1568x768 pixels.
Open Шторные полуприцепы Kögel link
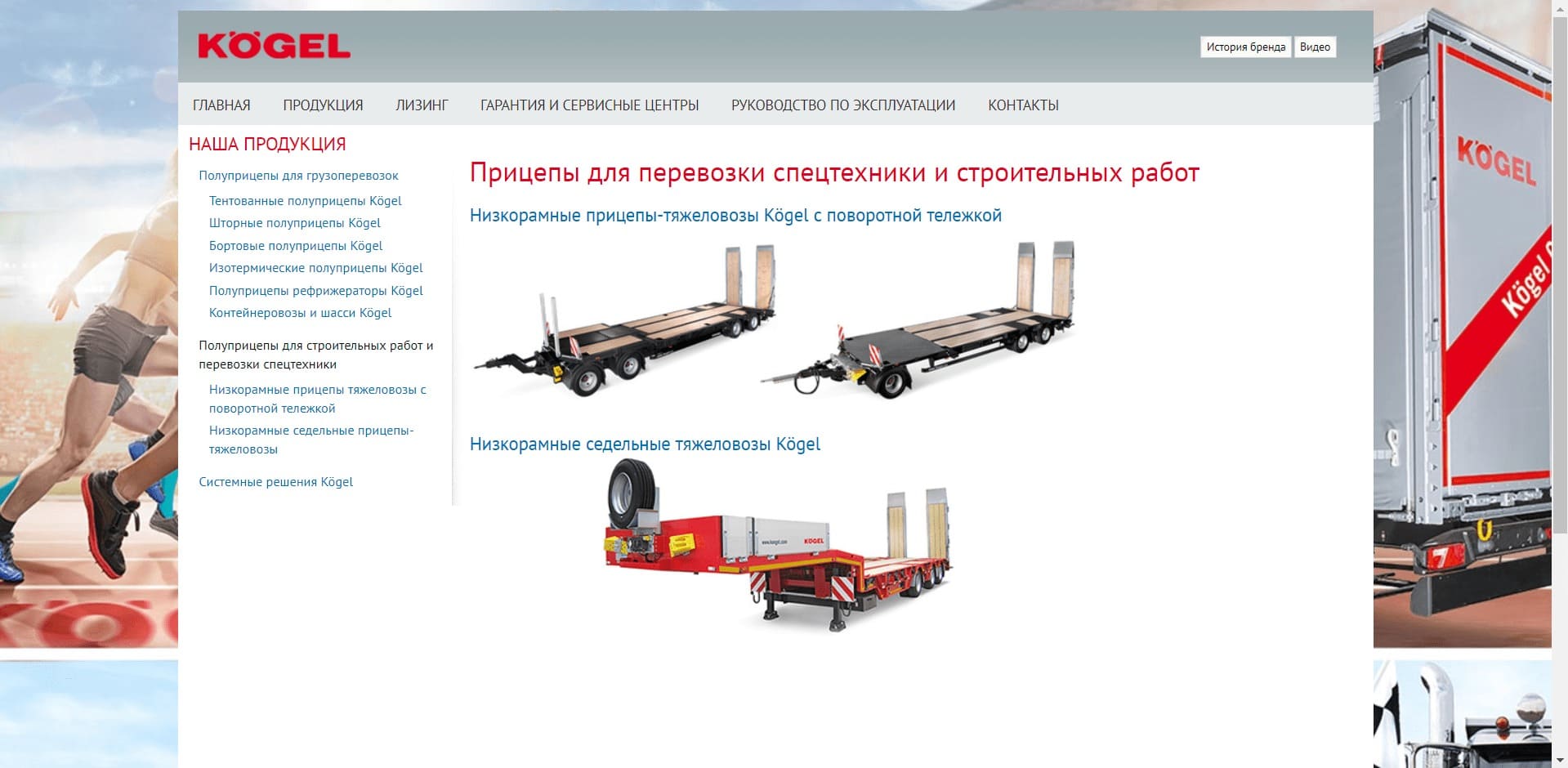294,223
